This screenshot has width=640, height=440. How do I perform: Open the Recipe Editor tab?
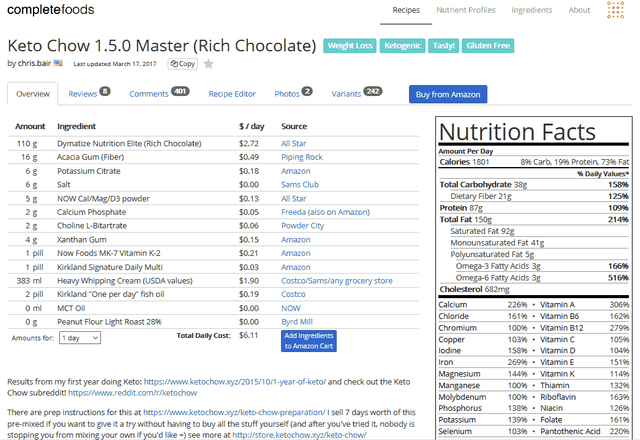coord(232,94)
